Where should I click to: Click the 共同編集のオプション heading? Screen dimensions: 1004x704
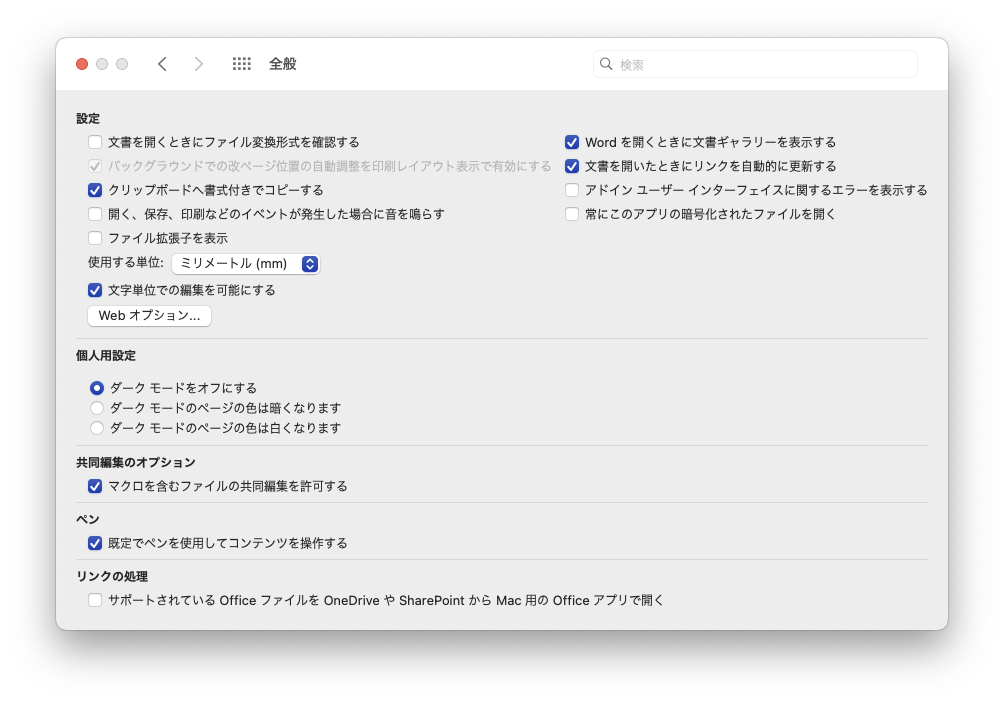[x=136, y=463]
